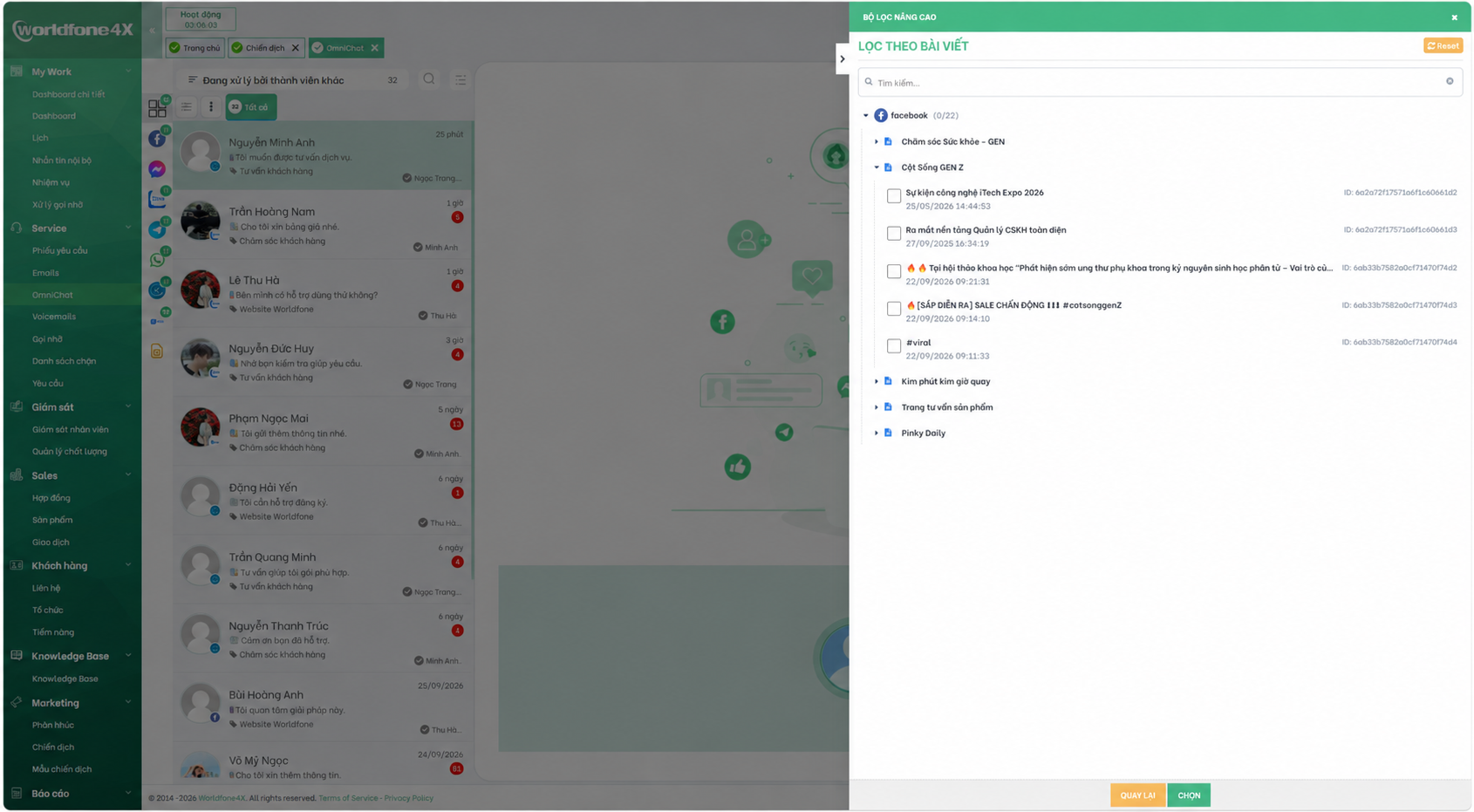Select the all-channels grid icon
Viewport: 1474px width, 812px height.
[157, 108]
